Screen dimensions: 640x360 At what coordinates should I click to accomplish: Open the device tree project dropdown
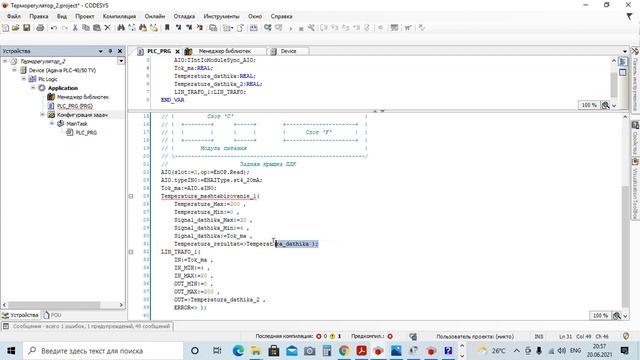pos(121,61)
